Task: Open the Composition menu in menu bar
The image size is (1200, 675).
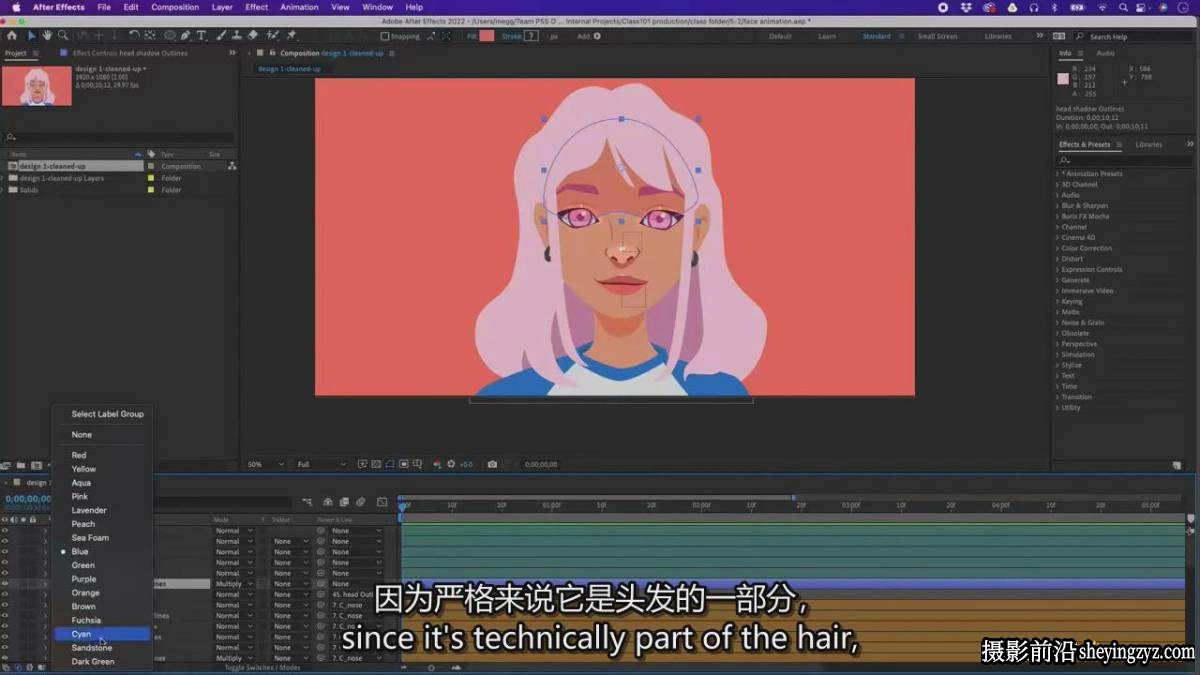Action: (x=175, y=7)
